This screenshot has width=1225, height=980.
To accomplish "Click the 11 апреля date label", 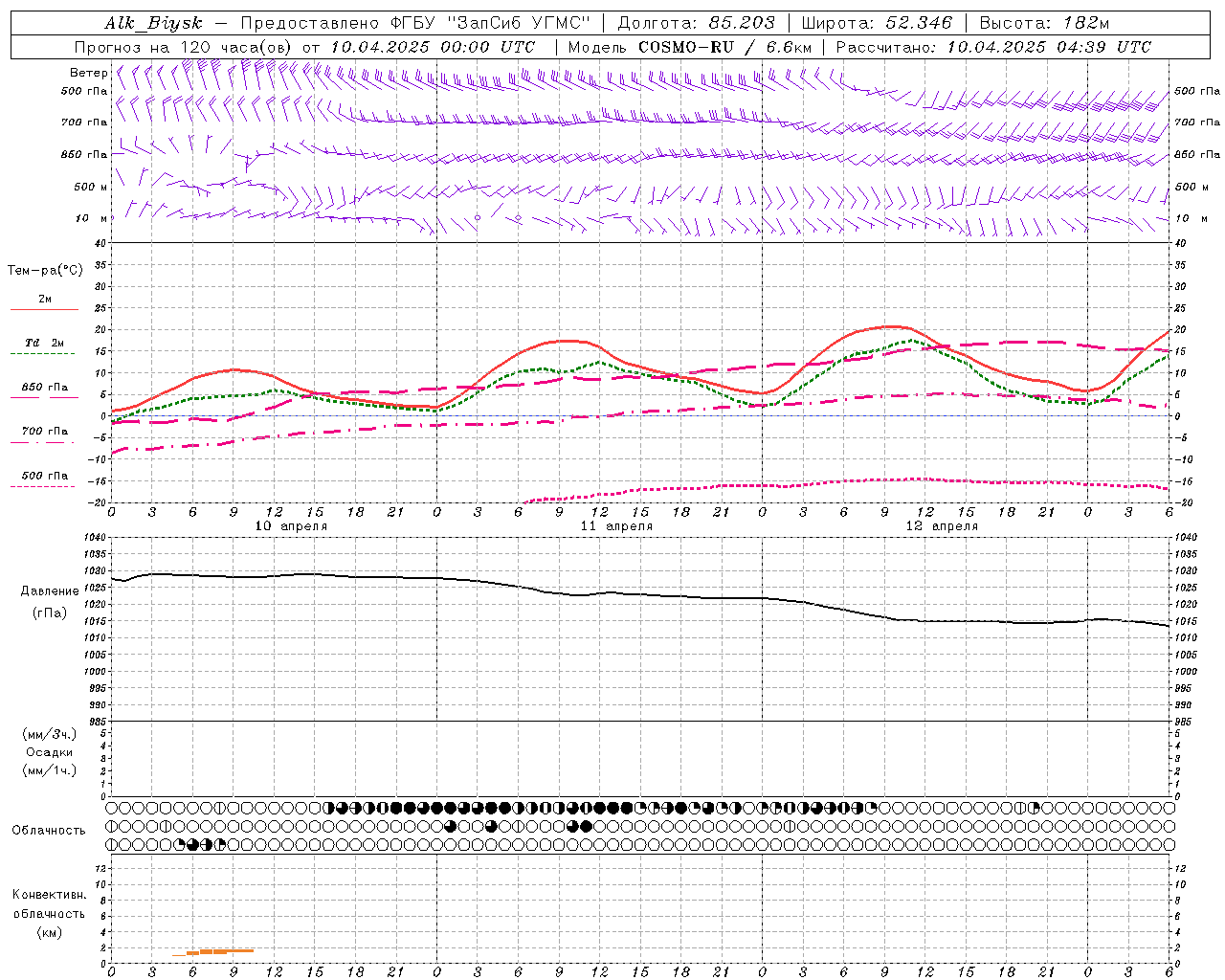I will (x=616, y=526).
